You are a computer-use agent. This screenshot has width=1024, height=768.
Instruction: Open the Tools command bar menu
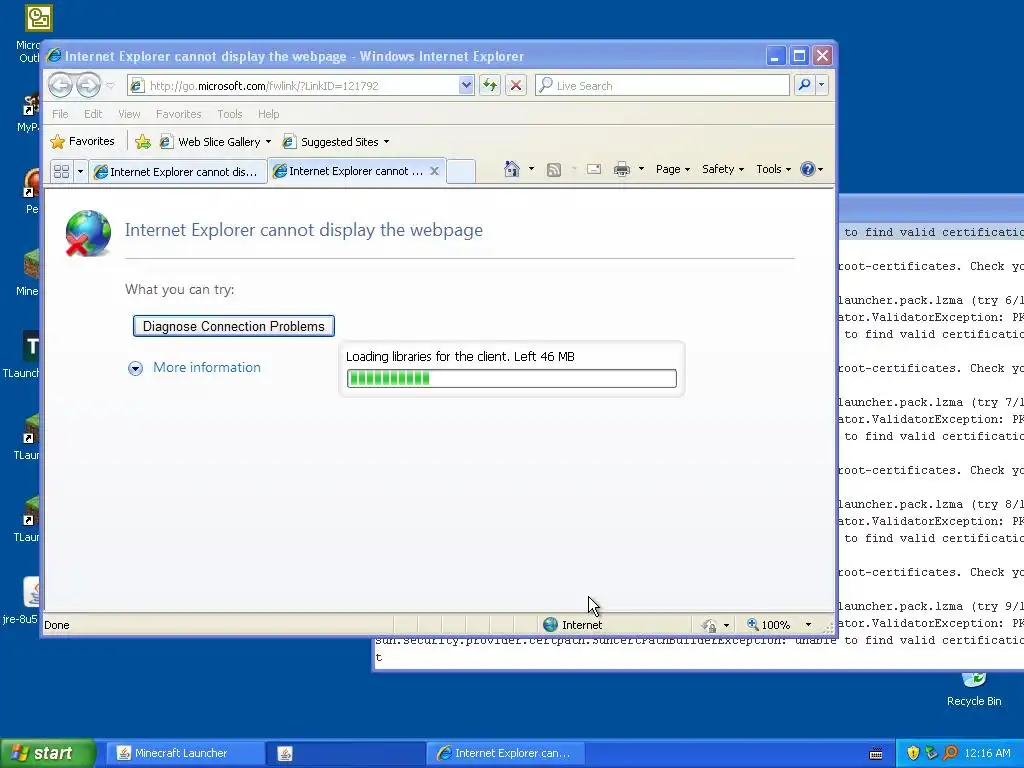click(x=773, y=169)
